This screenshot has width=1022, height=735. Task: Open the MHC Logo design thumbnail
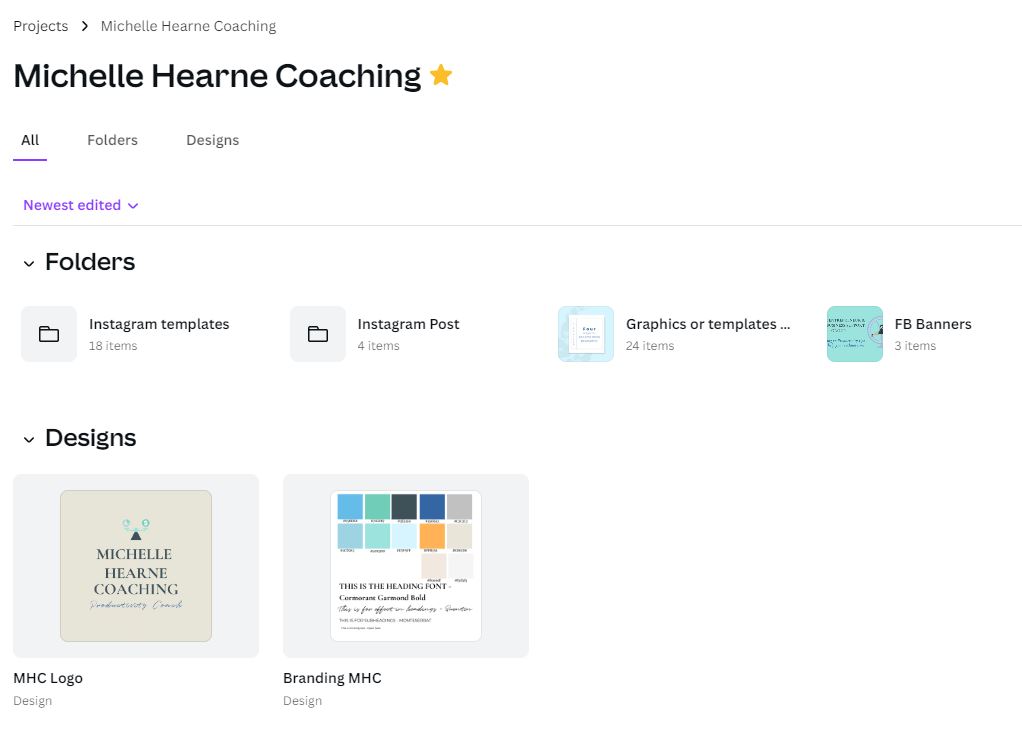click(136, 566)
